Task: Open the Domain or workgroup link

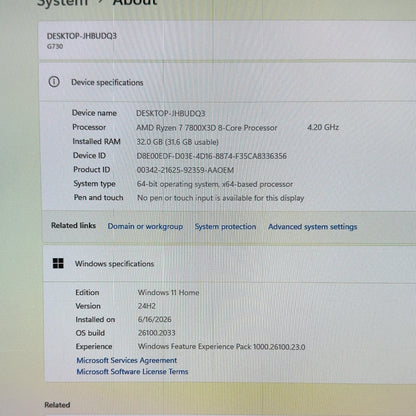Action: coord(145,226)
